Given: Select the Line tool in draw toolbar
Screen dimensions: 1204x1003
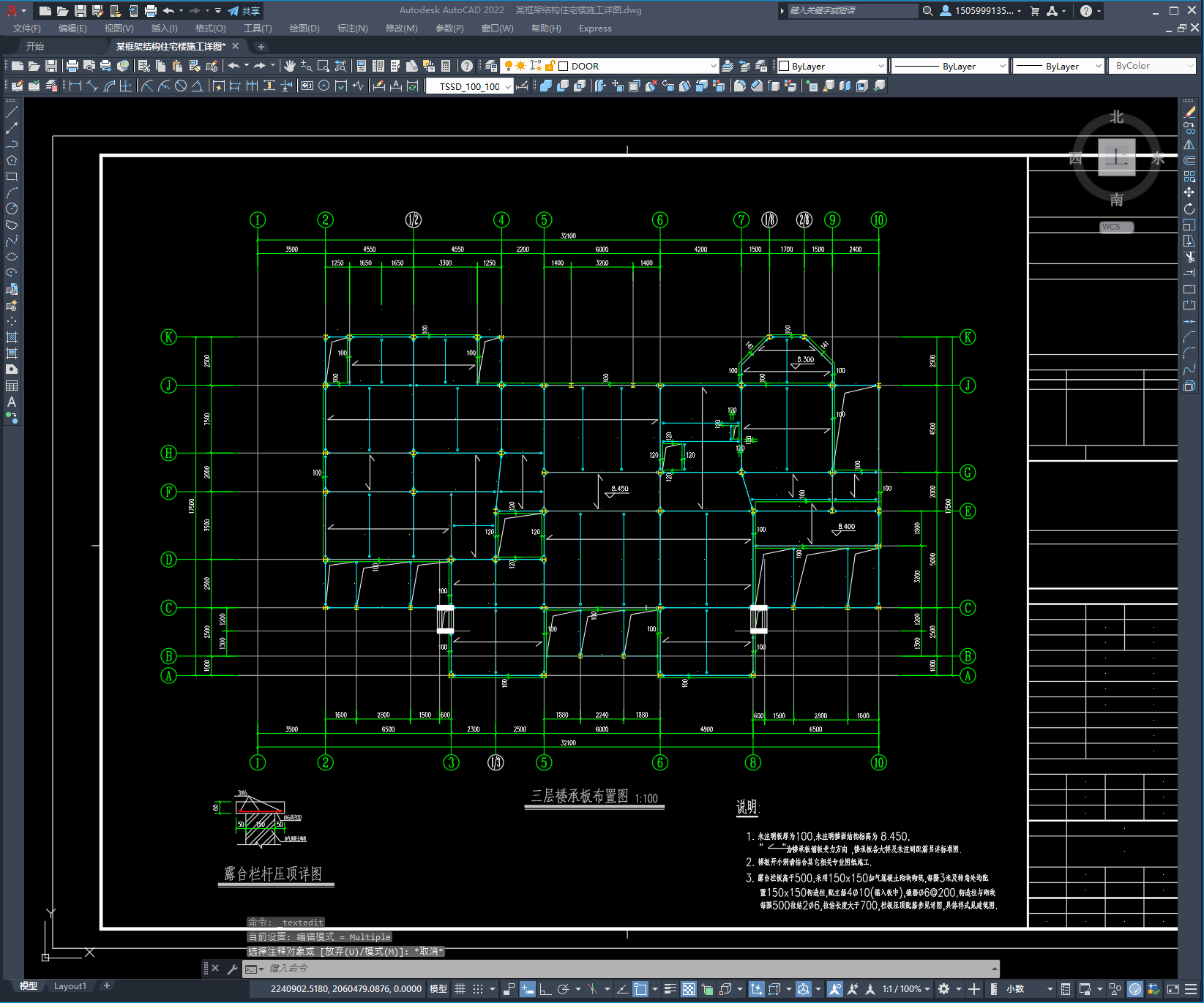Looking at the screenshot, I should pyautogui.click(x=12, y=112).
